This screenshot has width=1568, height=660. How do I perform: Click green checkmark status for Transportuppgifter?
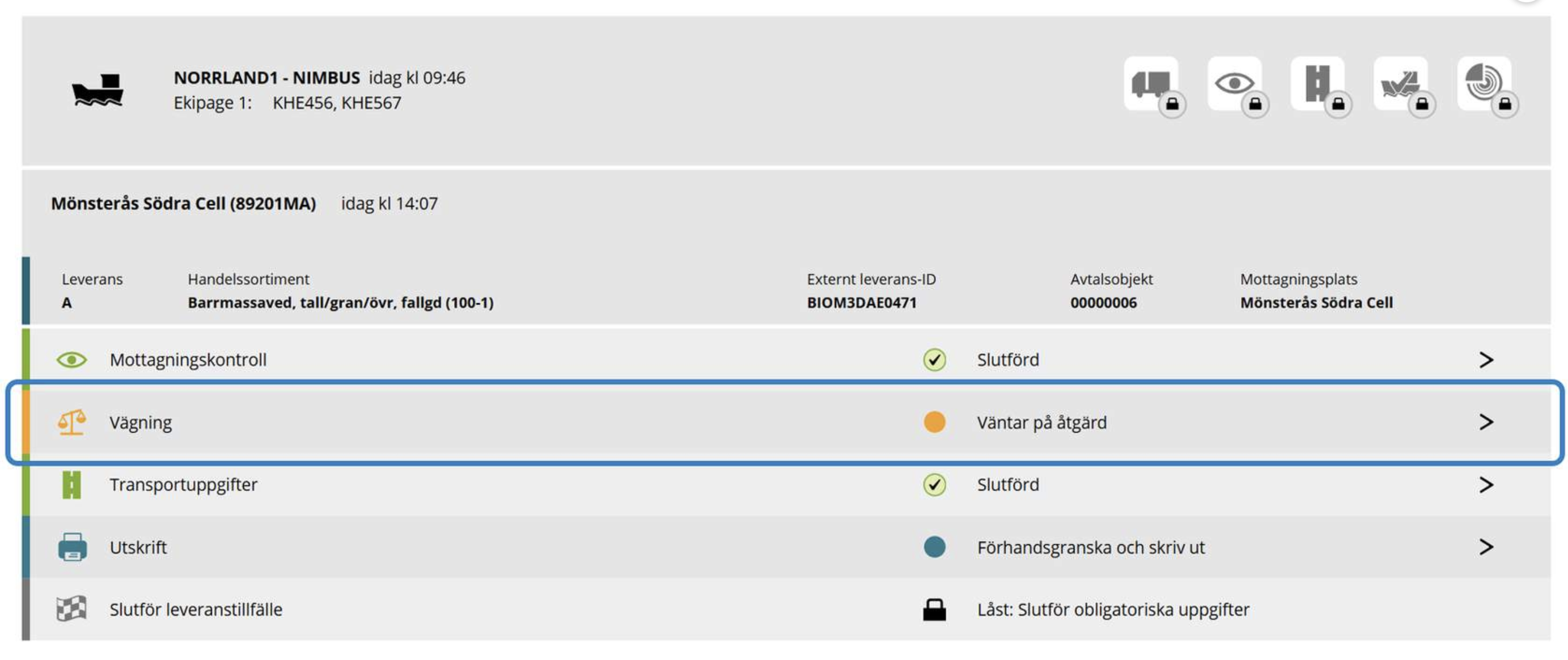pos(934,485)
